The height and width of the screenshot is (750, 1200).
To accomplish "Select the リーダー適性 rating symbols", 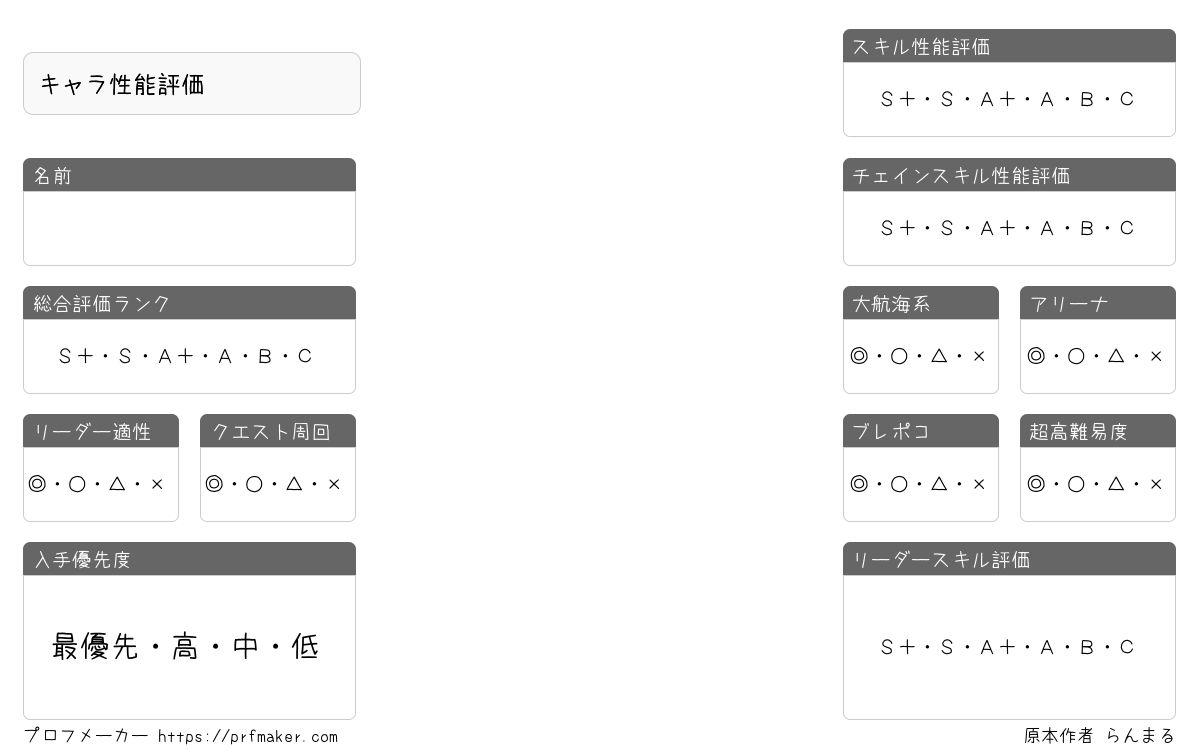I will pos(96,484).
